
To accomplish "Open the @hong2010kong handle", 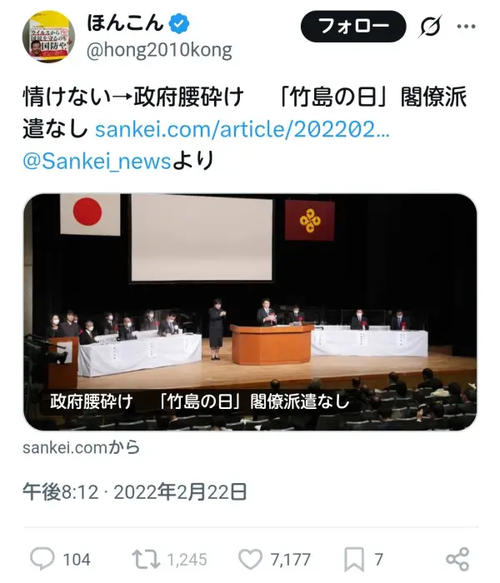I will tap(159, 50).
